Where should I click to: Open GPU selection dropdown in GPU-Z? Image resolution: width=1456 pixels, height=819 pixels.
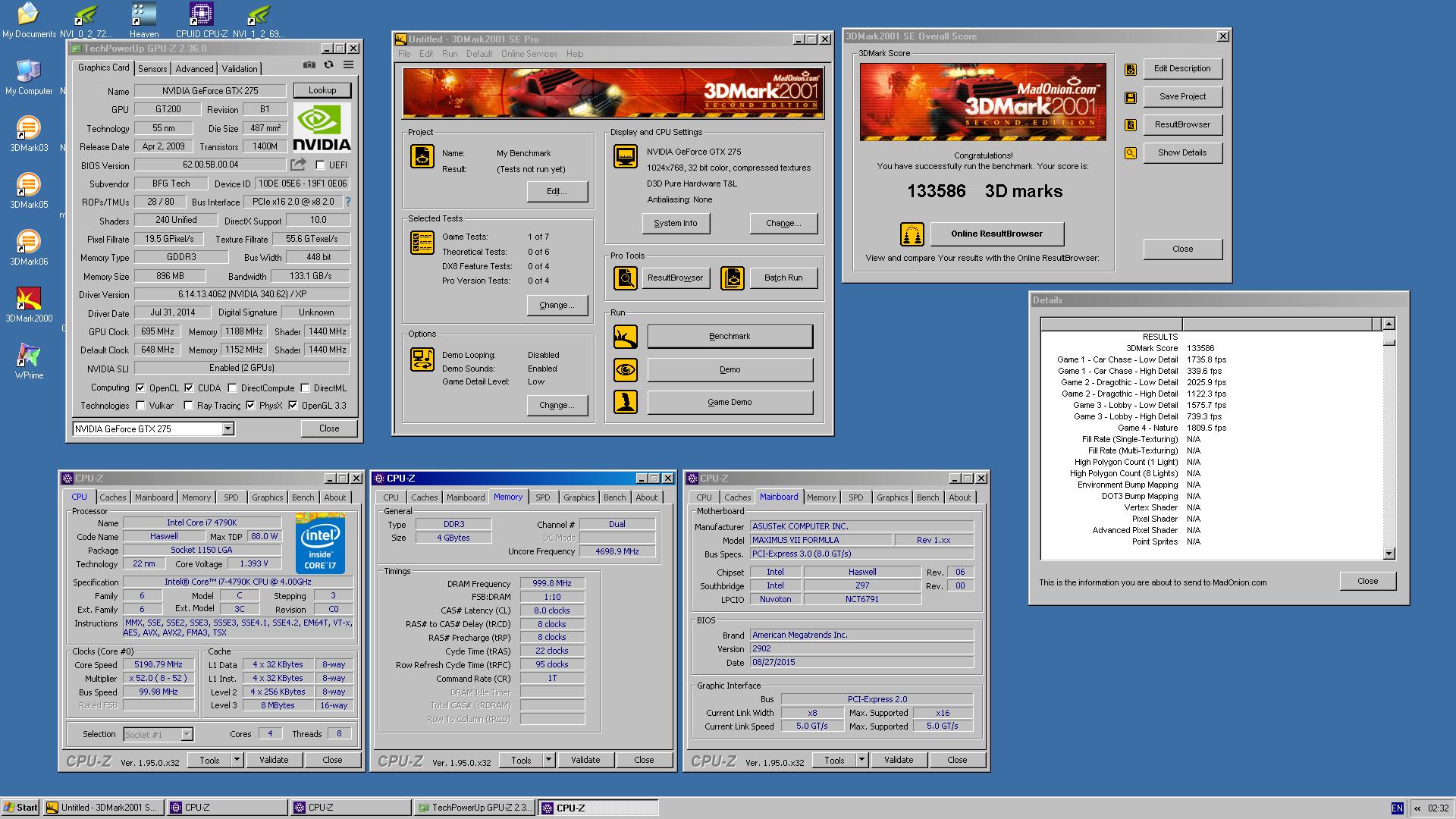pyautogui.click(x=227, y=429)
